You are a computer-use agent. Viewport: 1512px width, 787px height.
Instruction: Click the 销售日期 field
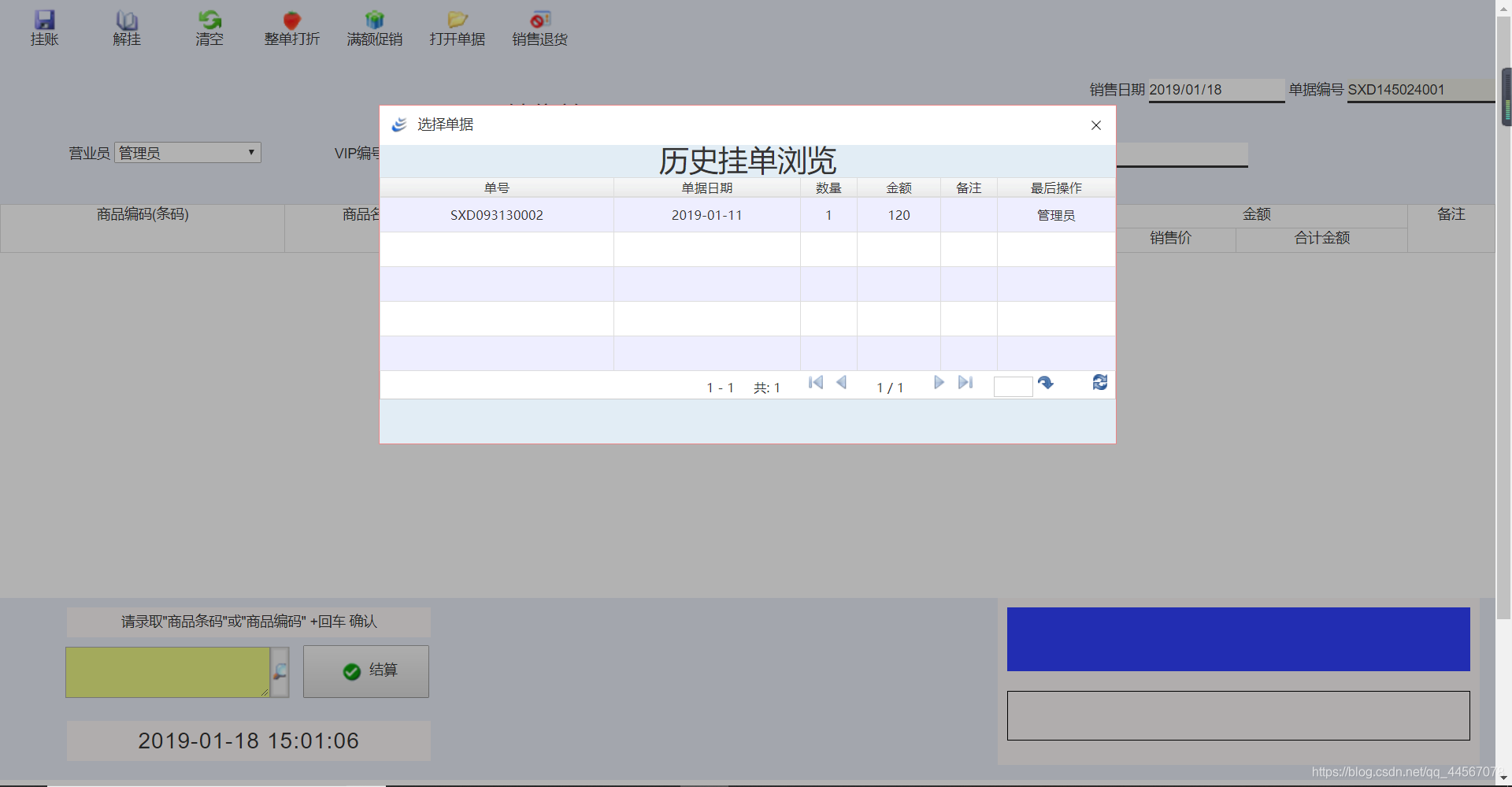click(x=1216, y=90)
